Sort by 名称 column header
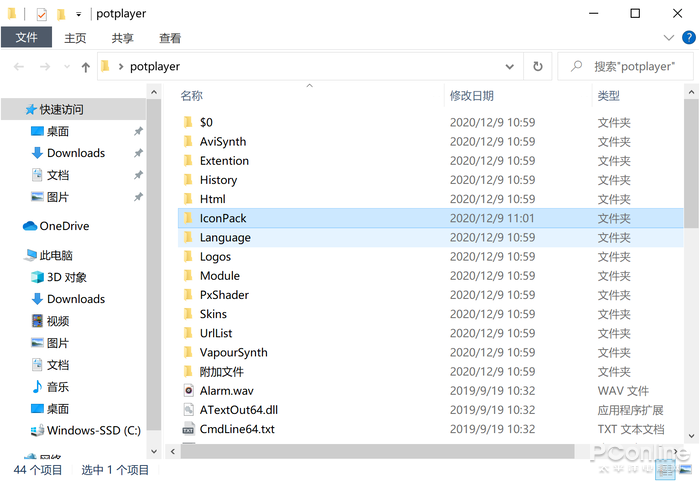 [x=192, y=96]
